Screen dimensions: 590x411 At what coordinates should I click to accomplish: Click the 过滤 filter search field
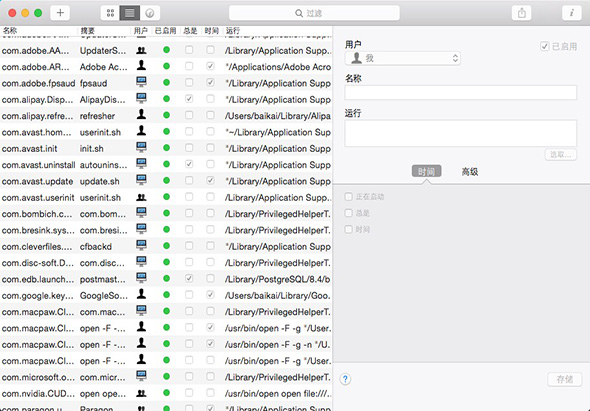coord(314,13)
